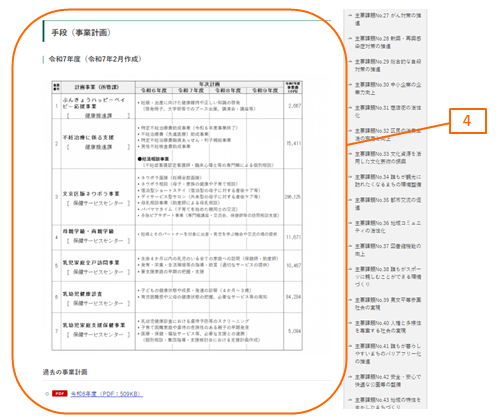Click row 2 不妊治療に係る支援
The image size is (501, 418).
(x=88, y=137)
